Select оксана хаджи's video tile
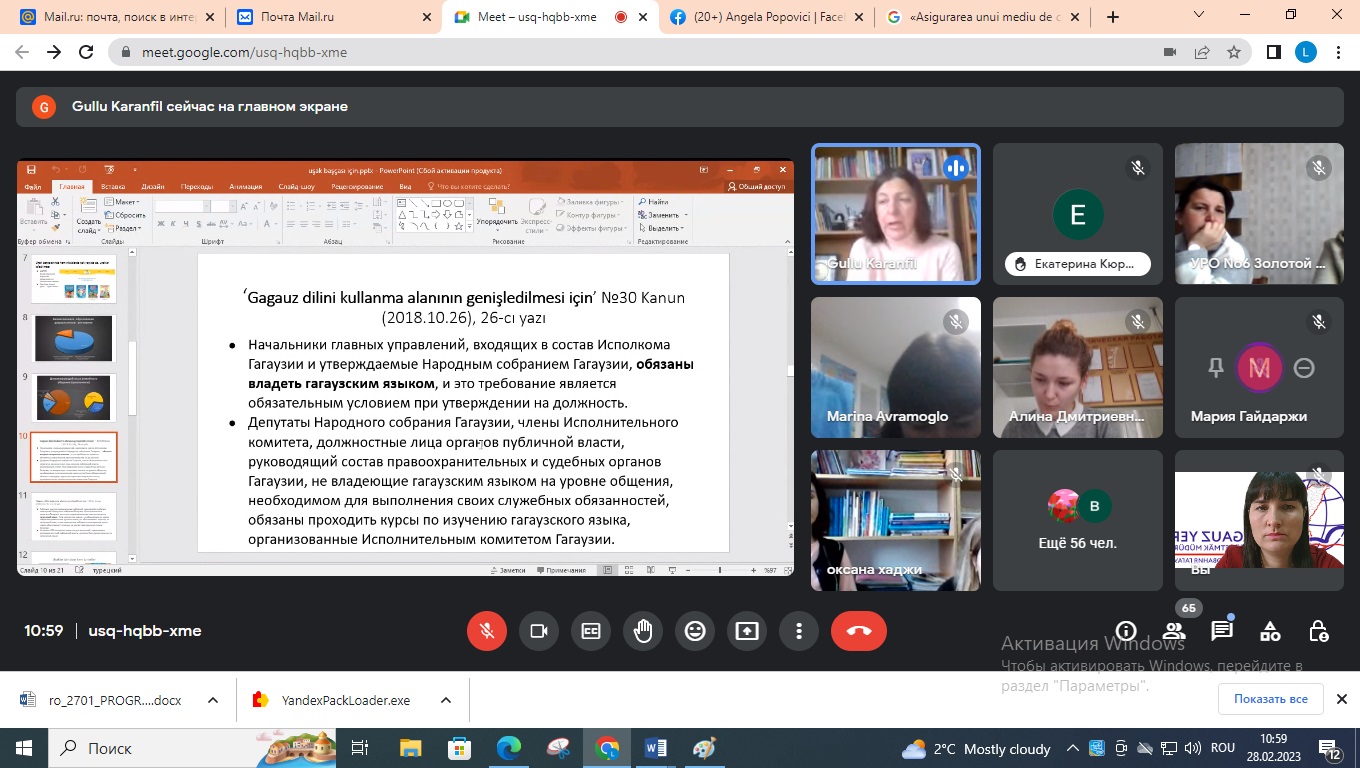Screen dimensions: 1360x768 coord(896,520)
